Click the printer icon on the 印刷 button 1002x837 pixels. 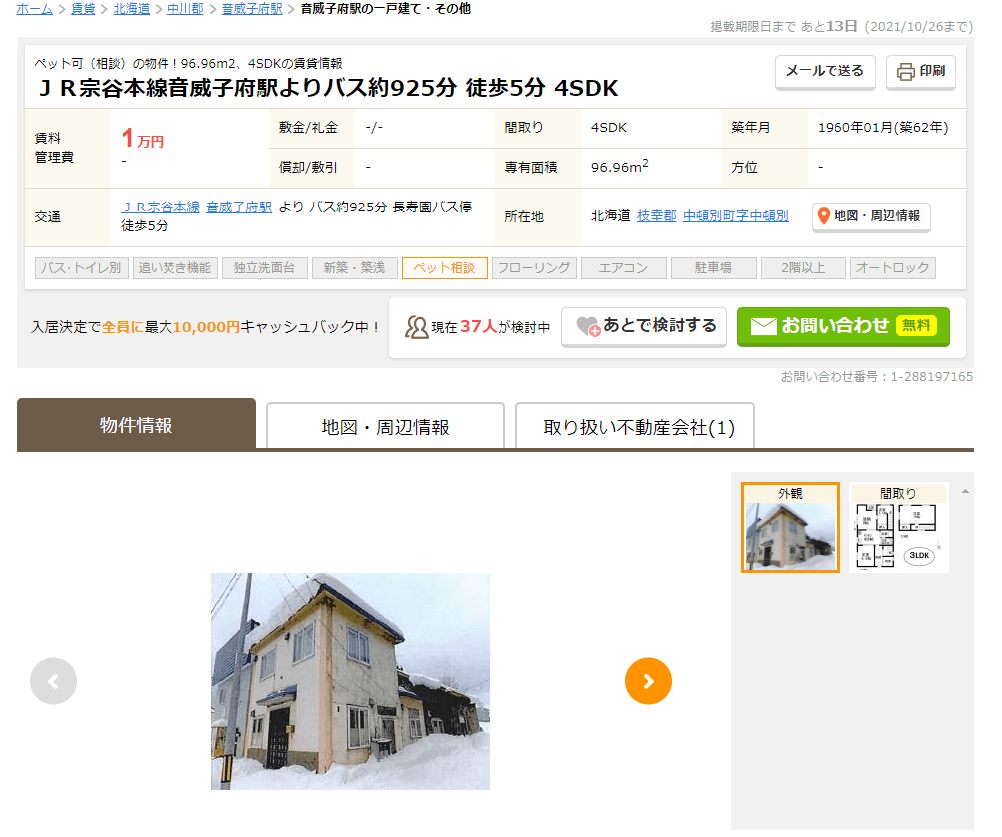[905, 72]
